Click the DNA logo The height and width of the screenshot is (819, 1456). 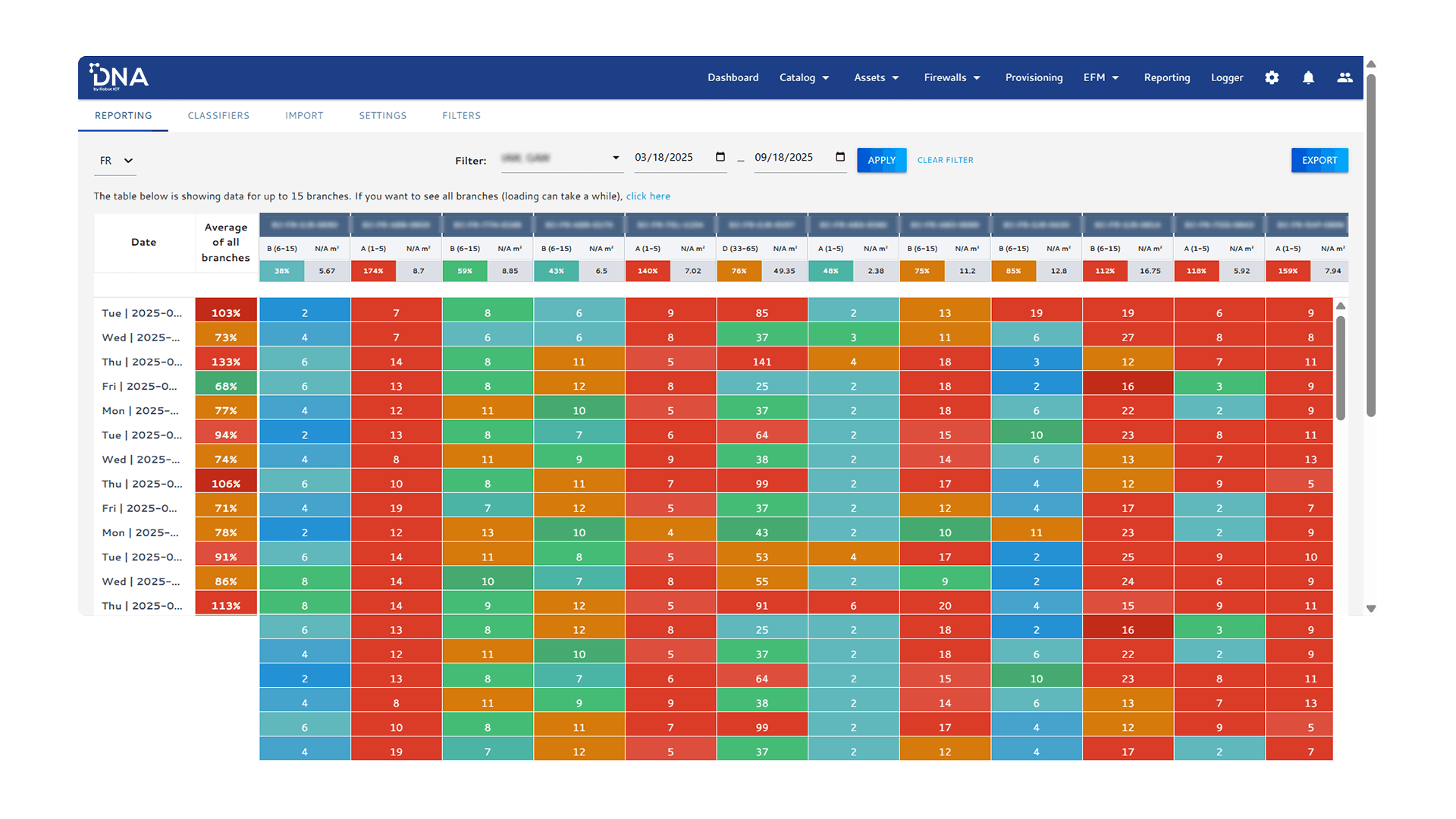coord(119,77)
